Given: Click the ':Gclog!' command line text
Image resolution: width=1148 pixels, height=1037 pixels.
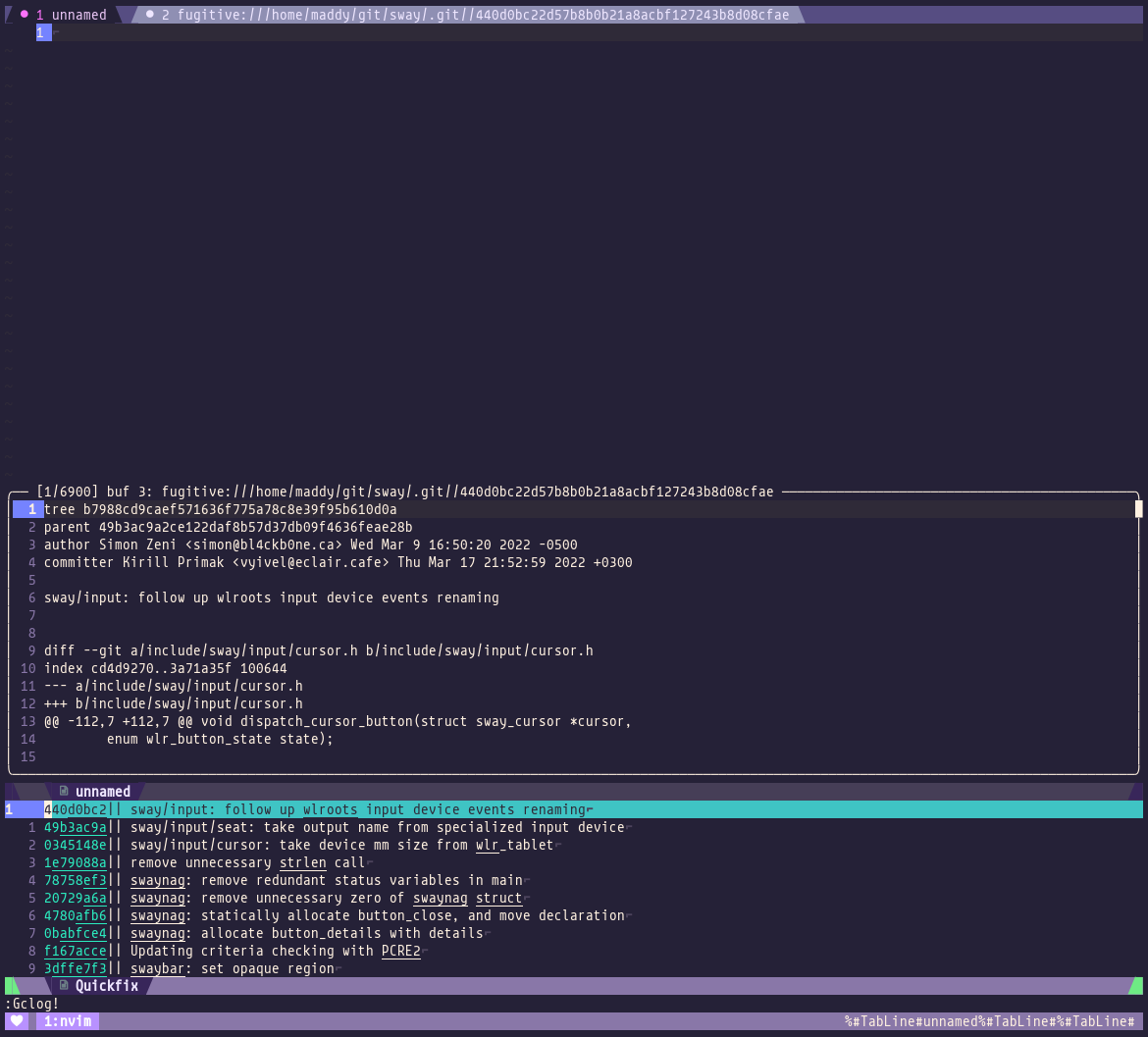Looking at the screenshot, I should [x=29, y=1004].
